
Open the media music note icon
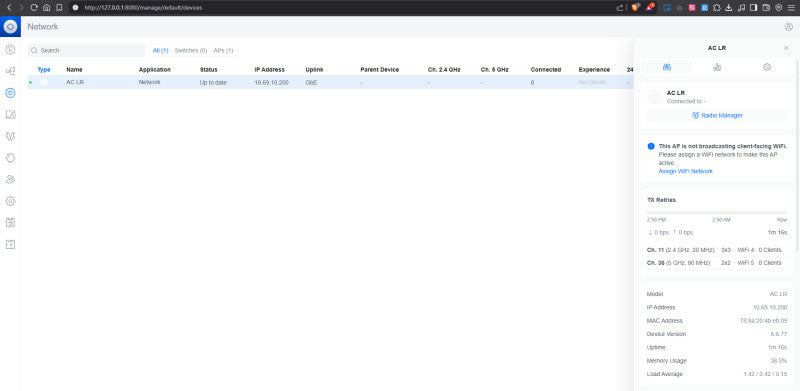pos(741,8)
